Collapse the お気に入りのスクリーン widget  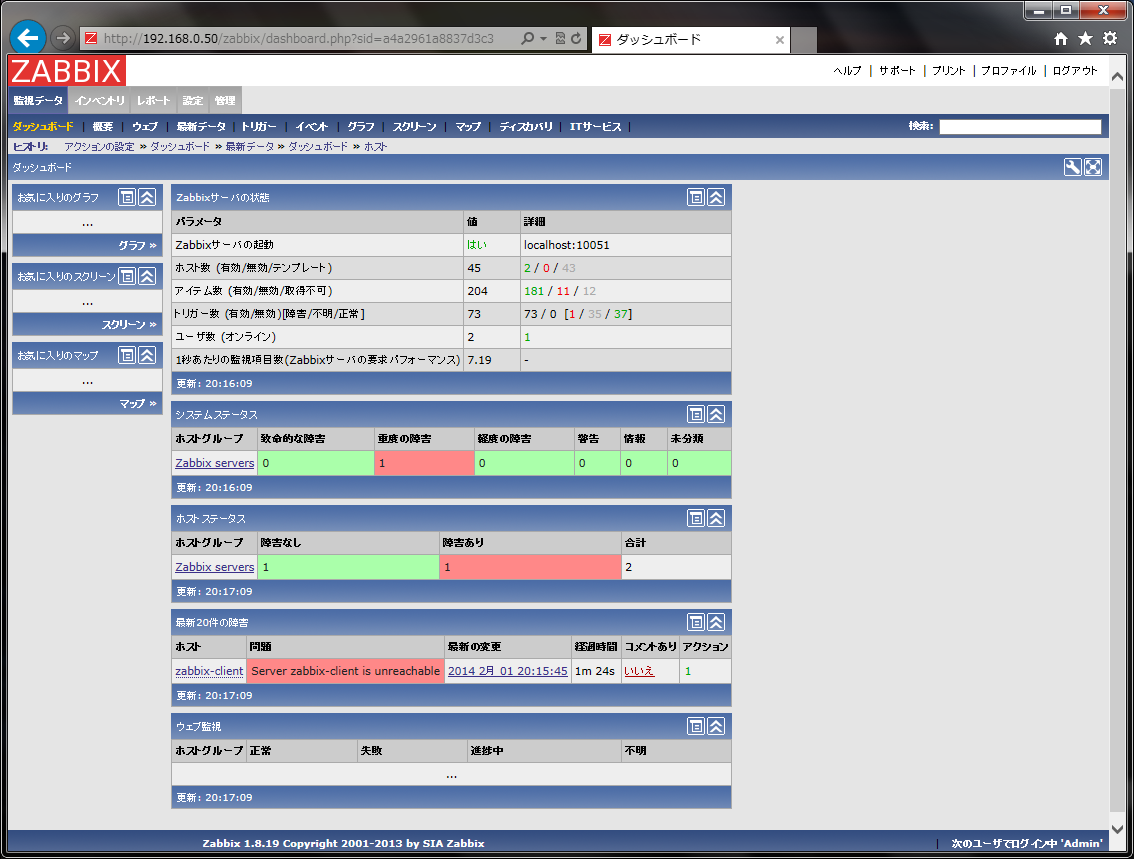click(x=147, y=276)
